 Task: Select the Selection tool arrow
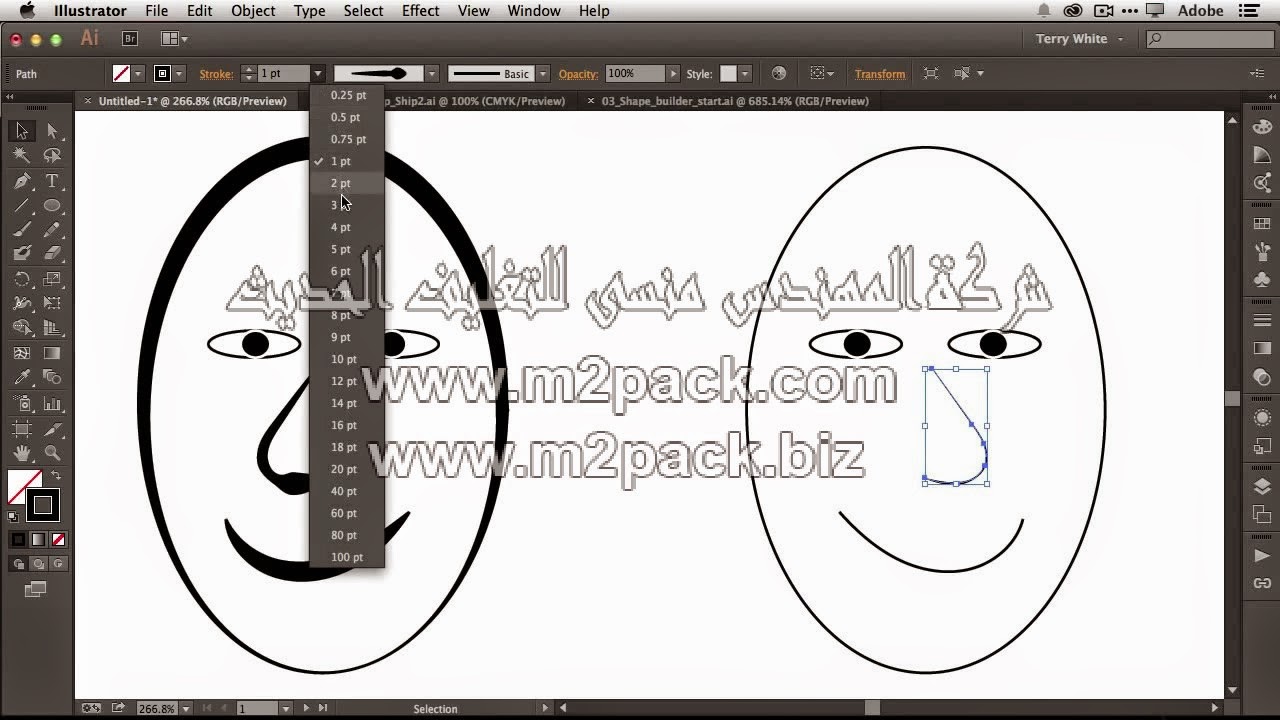point(22,131)
